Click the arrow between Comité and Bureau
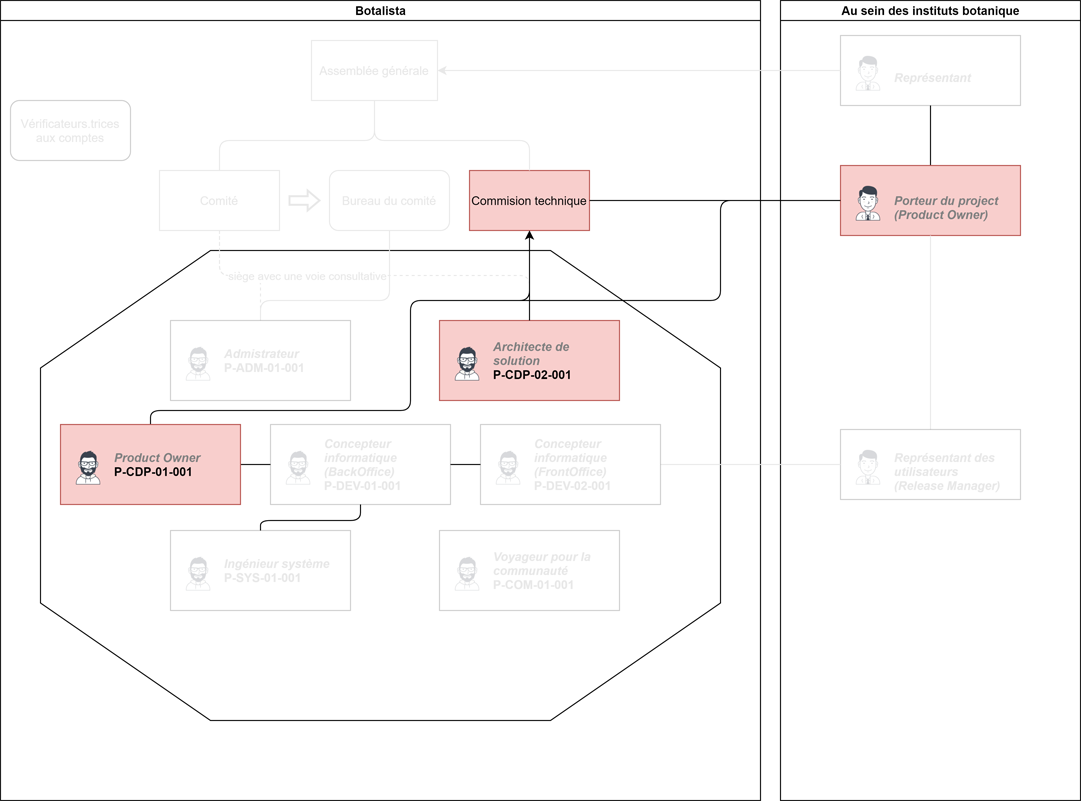1081x801 pixels. point(304,201)
